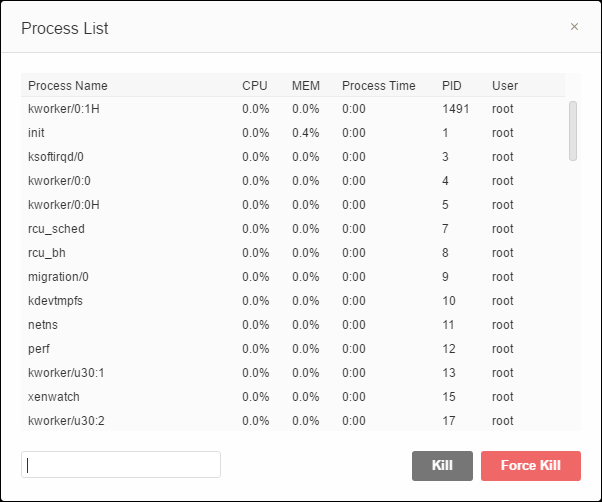Click the text input field beside Kill
The height and width of the screenshot is (502, 602).
(121, 465)
